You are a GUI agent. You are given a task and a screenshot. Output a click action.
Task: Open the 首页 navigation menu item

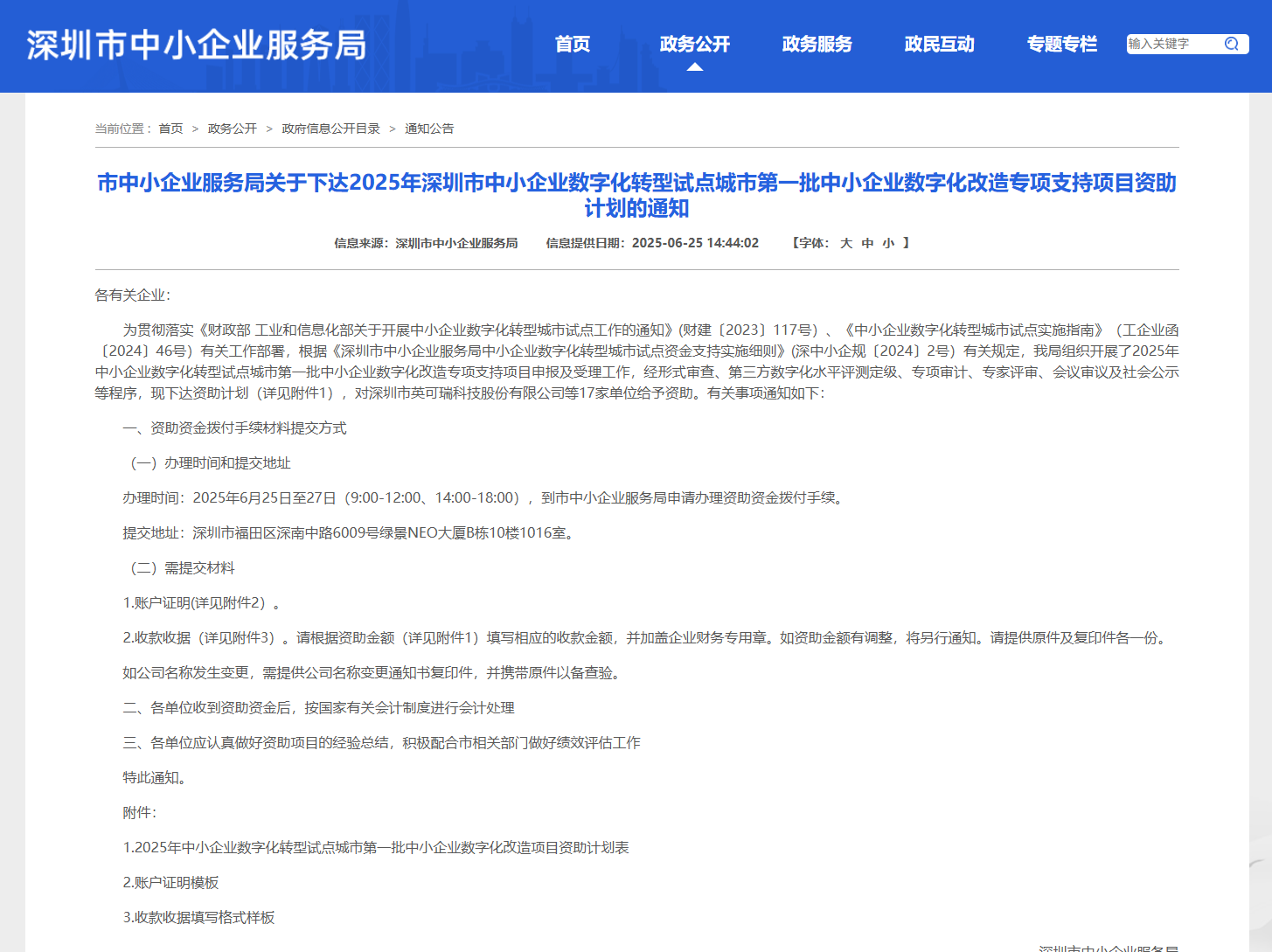[x=573, y=44]
